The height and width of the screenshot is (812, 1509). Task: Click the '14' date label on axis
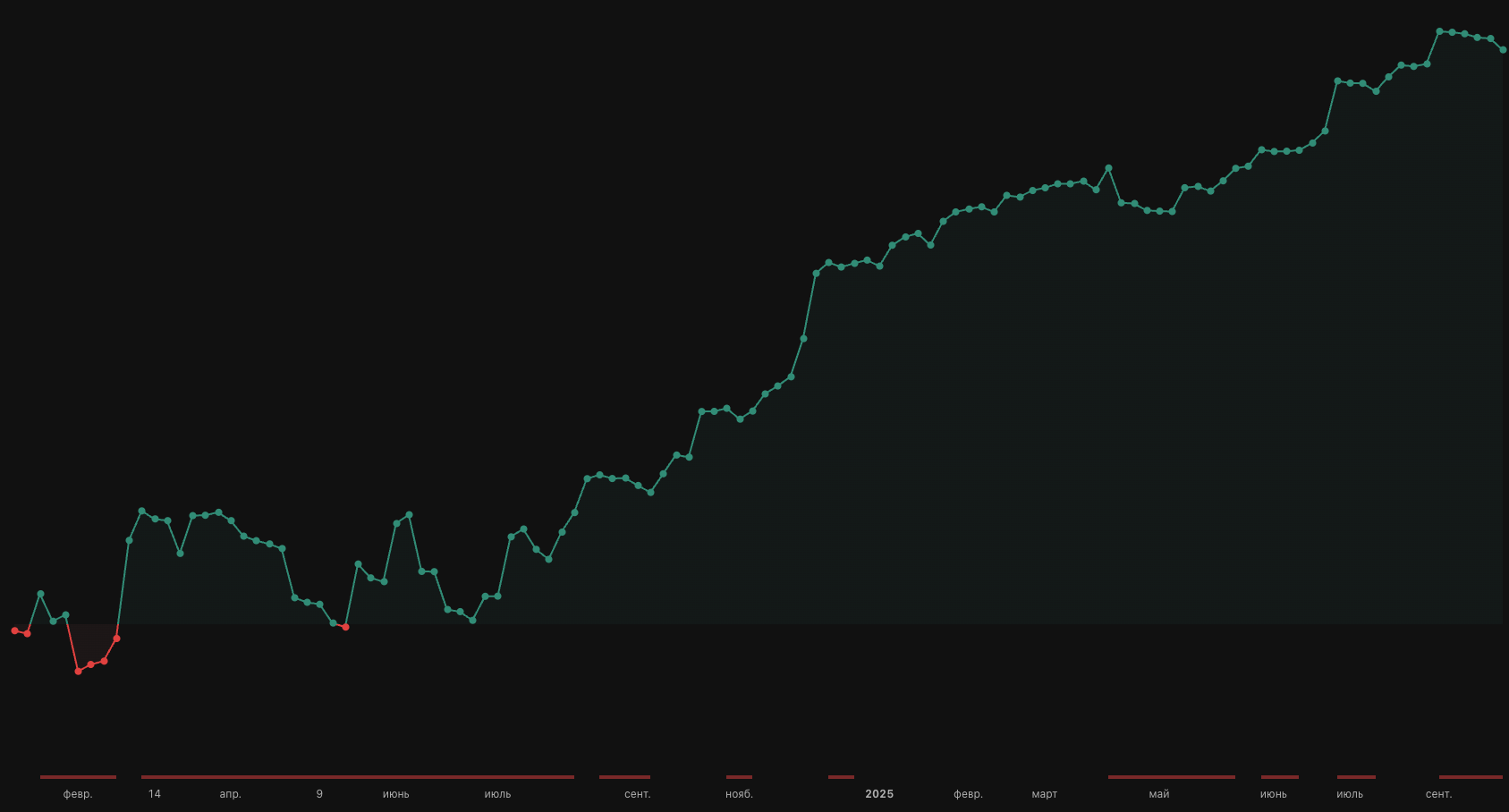pyautogui.click(x=155, y=794)
